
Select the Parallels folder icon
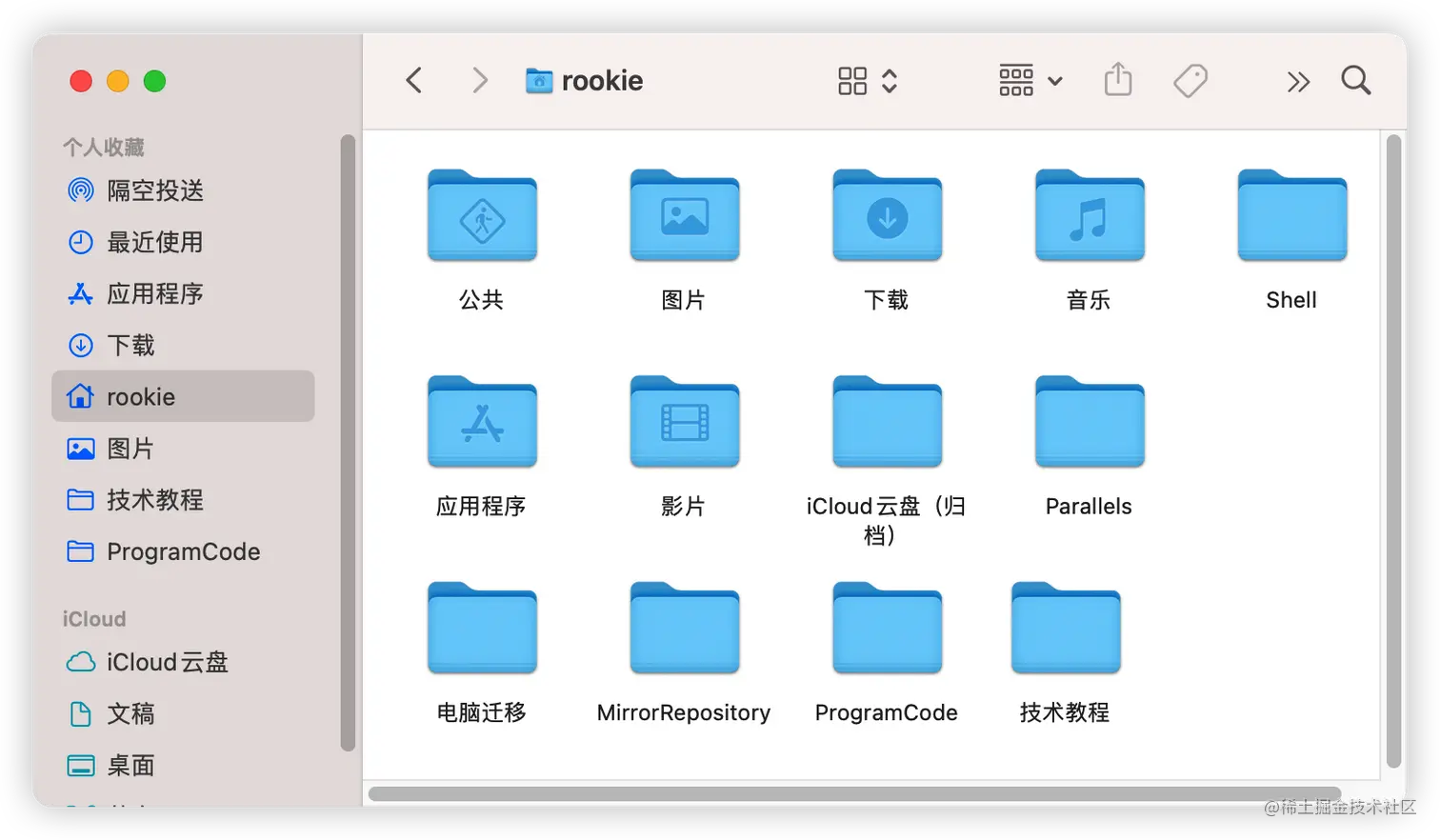(1090, 422)
